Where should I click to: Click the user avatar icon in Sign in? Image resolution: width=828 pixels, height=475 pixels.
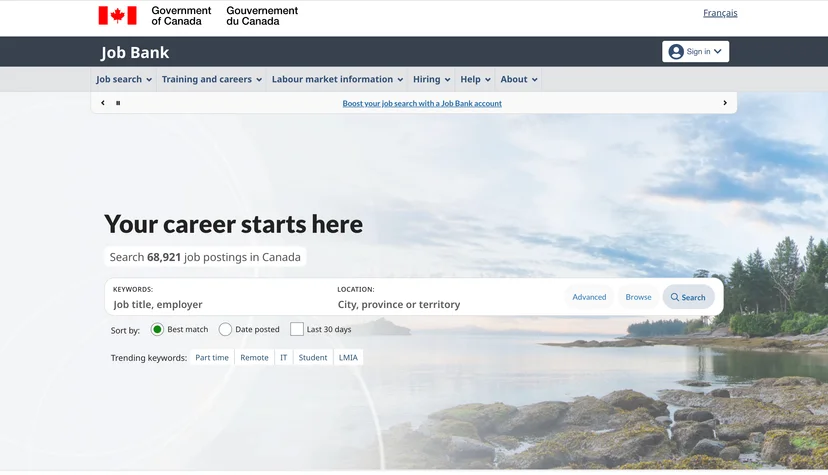(675, 52)
